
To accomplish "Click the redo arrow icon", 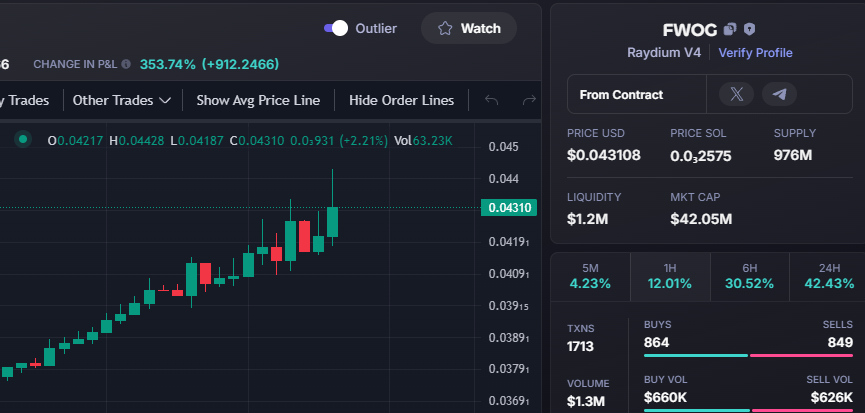I will click(x=529, y=100).
